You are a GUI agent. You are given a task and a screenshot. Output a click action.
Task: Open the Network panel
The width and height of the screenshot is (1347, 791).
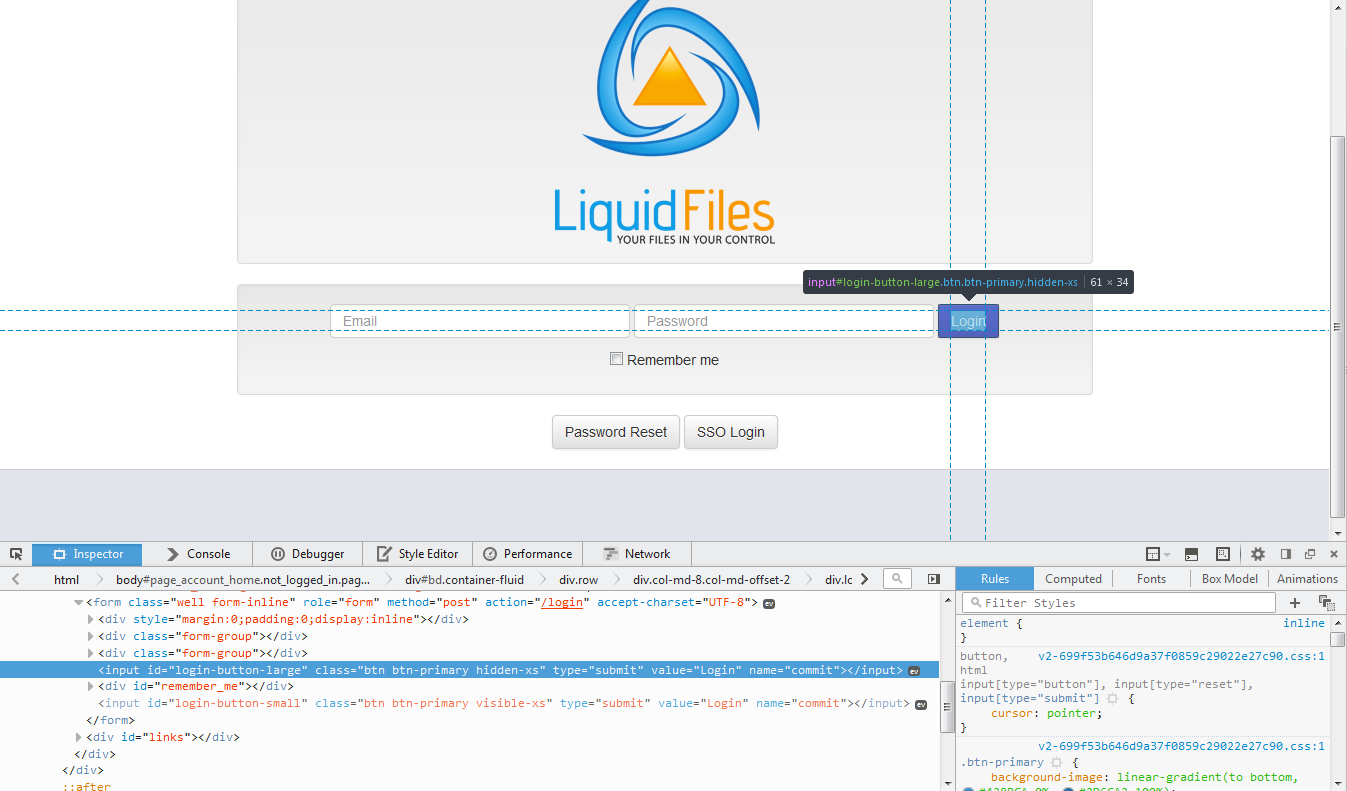(636, 553)
